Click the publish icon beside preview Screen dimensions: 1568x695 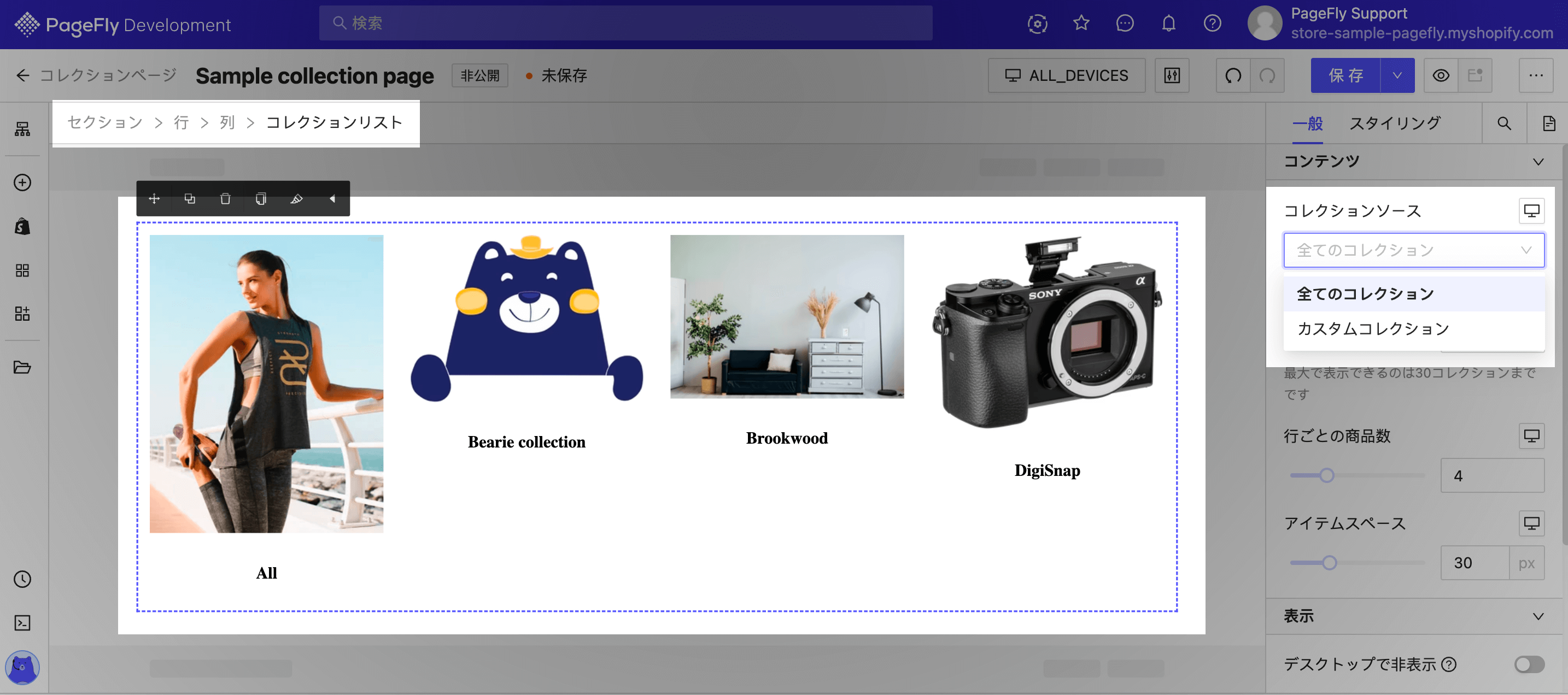pos(1475,75)
